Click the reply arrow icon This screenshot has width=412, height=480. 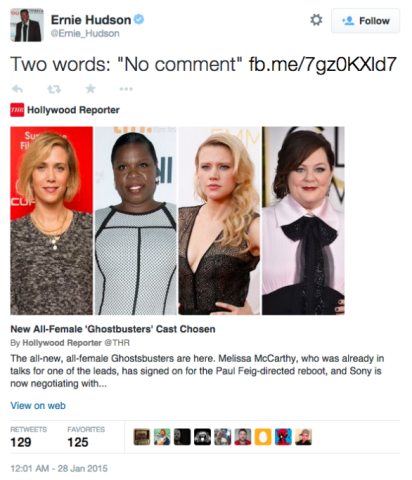click(17, 89)
